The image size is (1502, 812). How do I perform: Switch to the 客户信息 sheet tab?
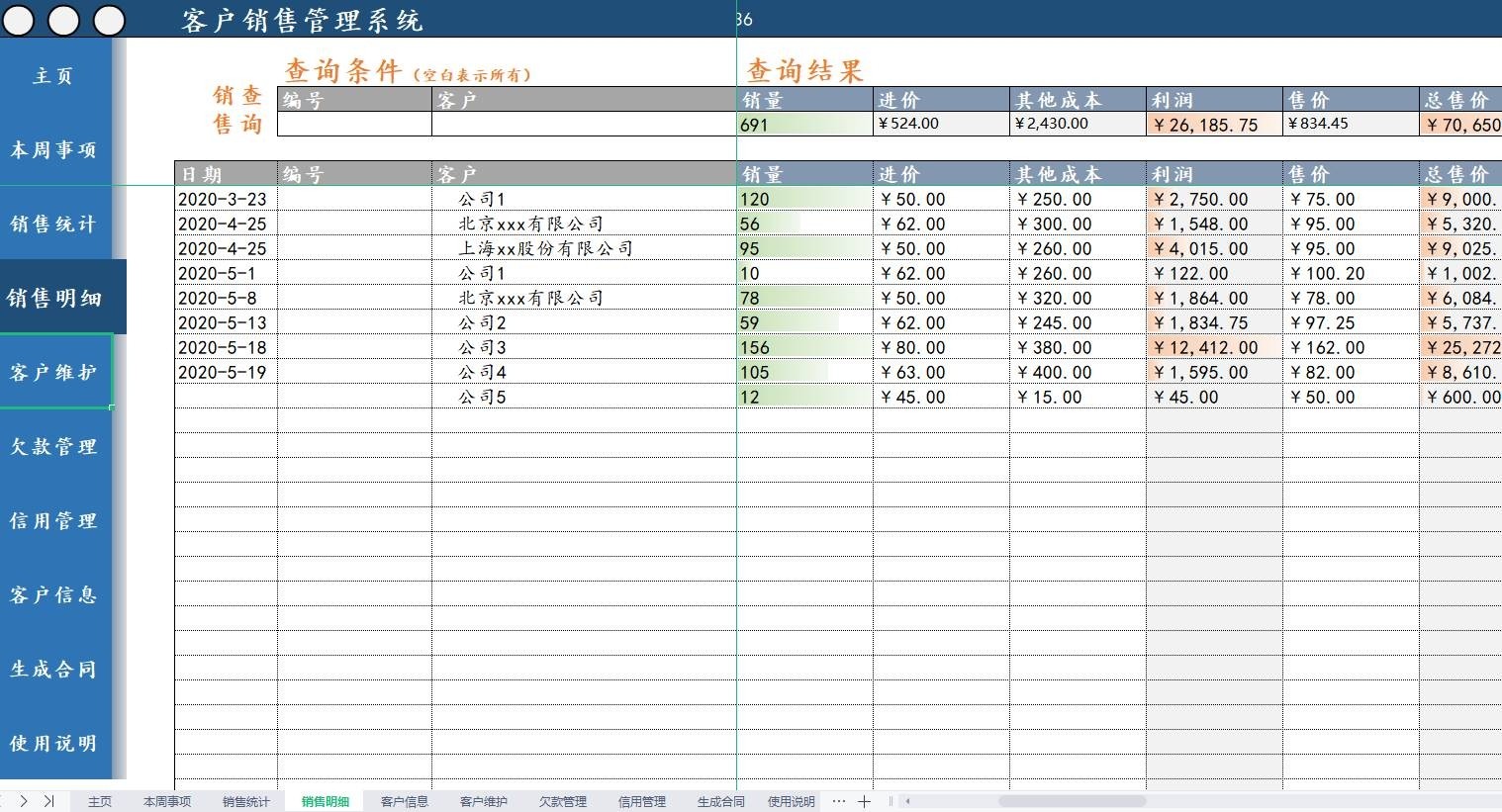(x=405, y=801)
